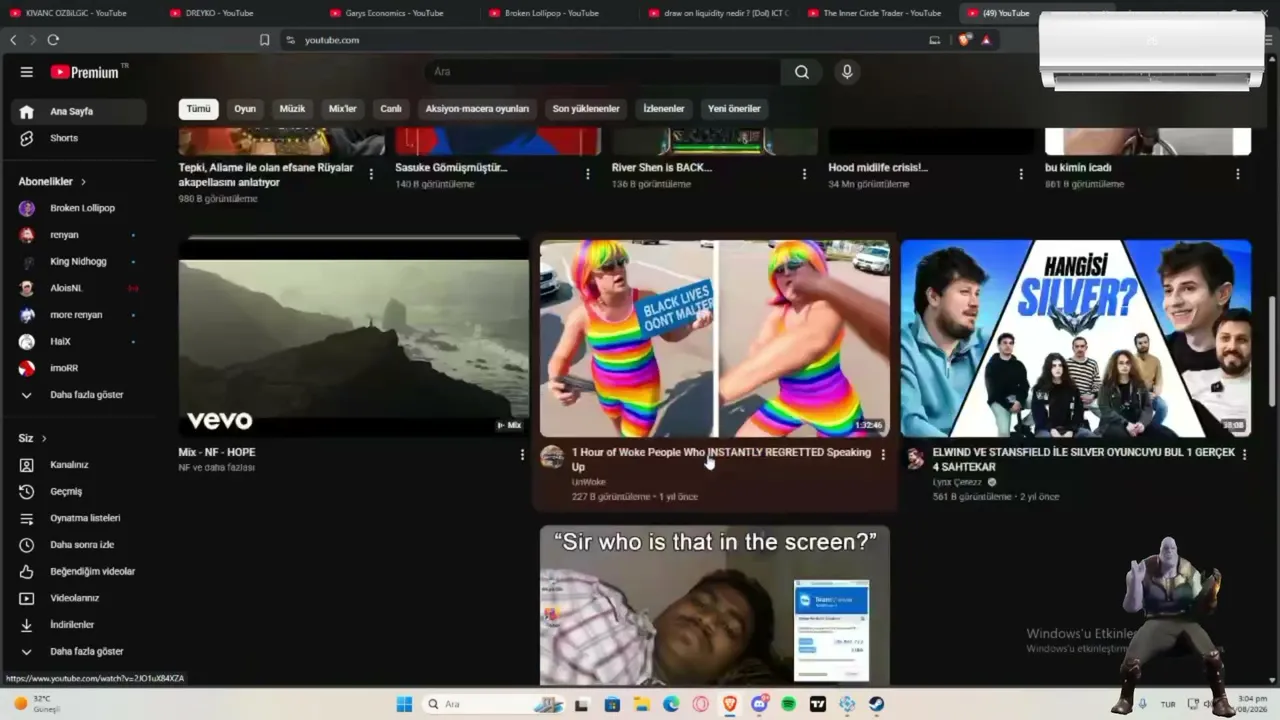The width and height of the screenshot is (1280, 720).
Task: Open File Explorer from the taskbar
Action: [641, 704]
